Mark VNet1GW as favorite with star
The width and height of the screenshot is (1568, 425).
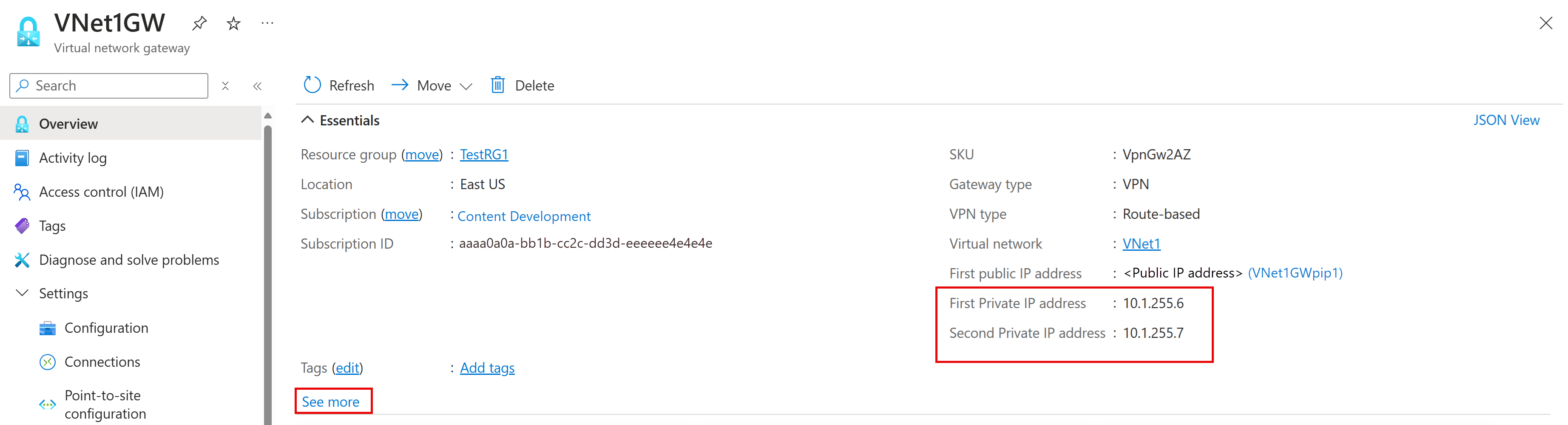pyautogui.click(x=233, y=24)
